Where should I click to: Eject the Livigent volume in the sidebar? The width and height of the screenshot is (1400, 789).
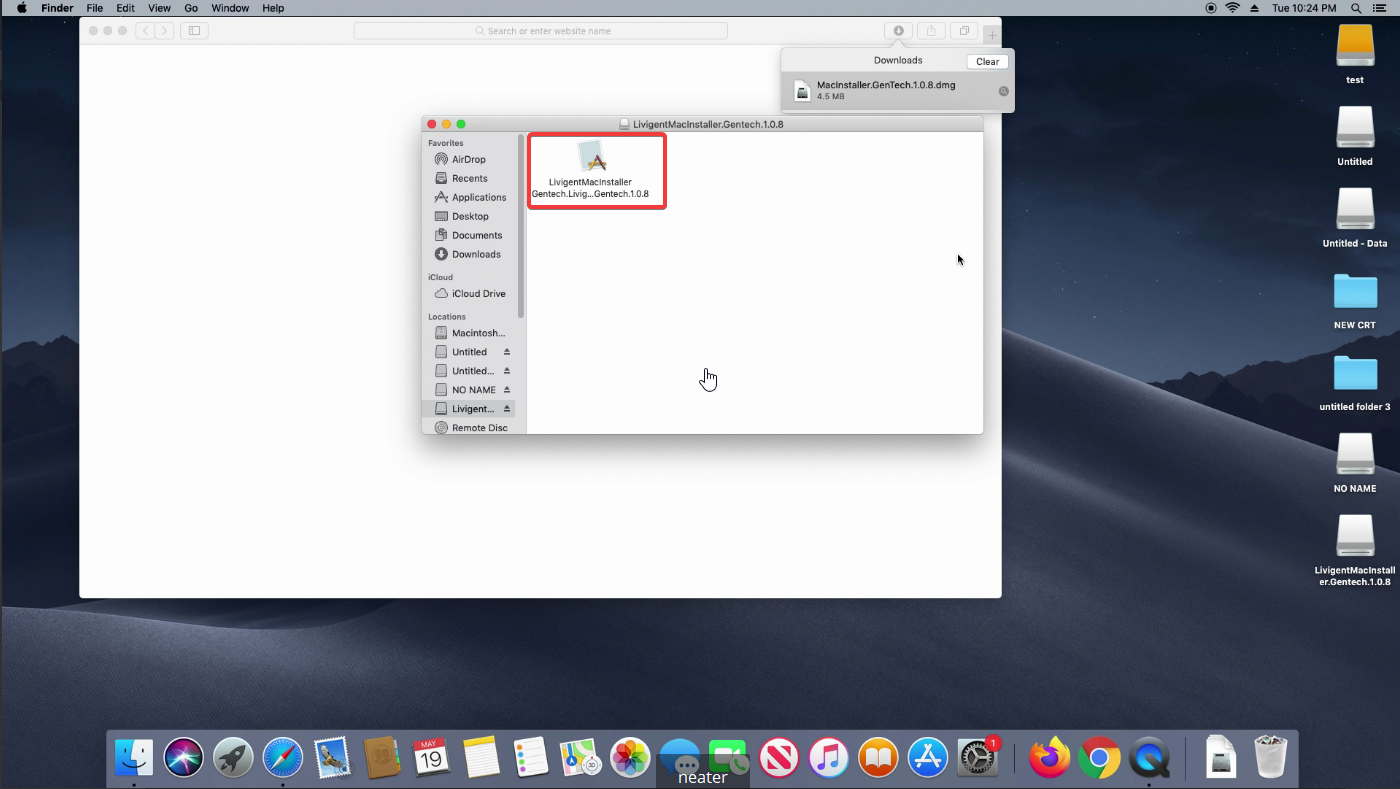click(507, 409)
